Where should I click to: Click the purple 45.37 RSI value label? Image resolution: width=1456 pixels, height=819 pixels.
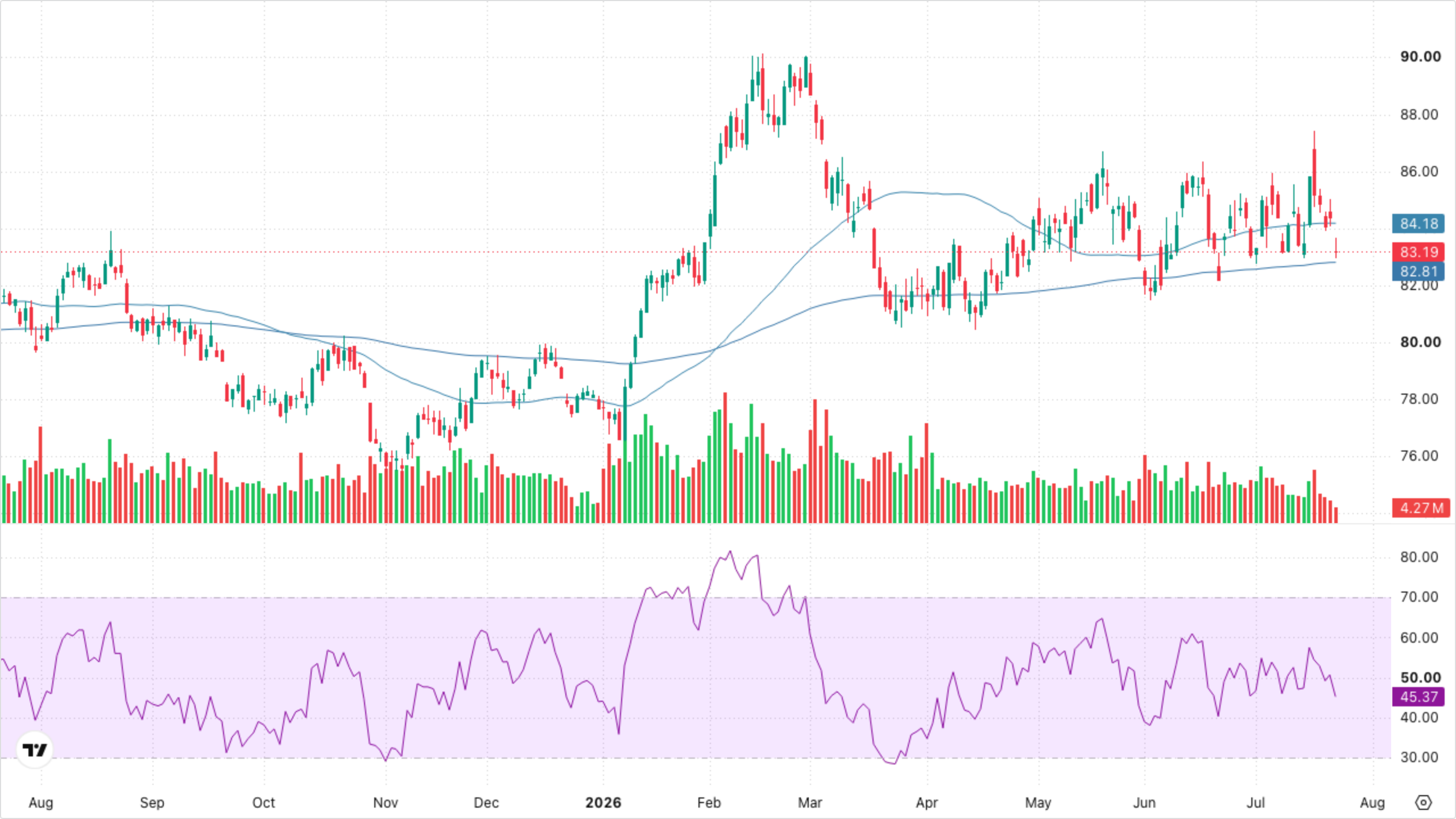pos(1418,697)
